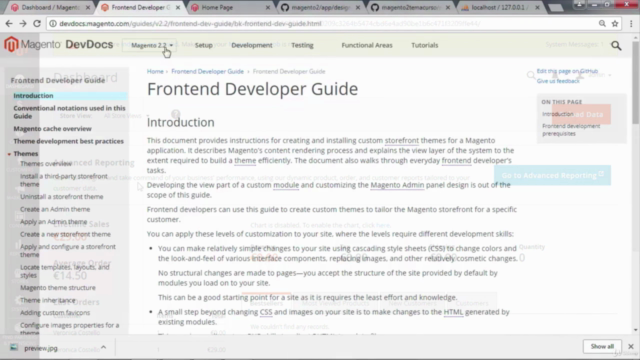
Task: Open Apply an Admin theme
Action: (53, 222)
